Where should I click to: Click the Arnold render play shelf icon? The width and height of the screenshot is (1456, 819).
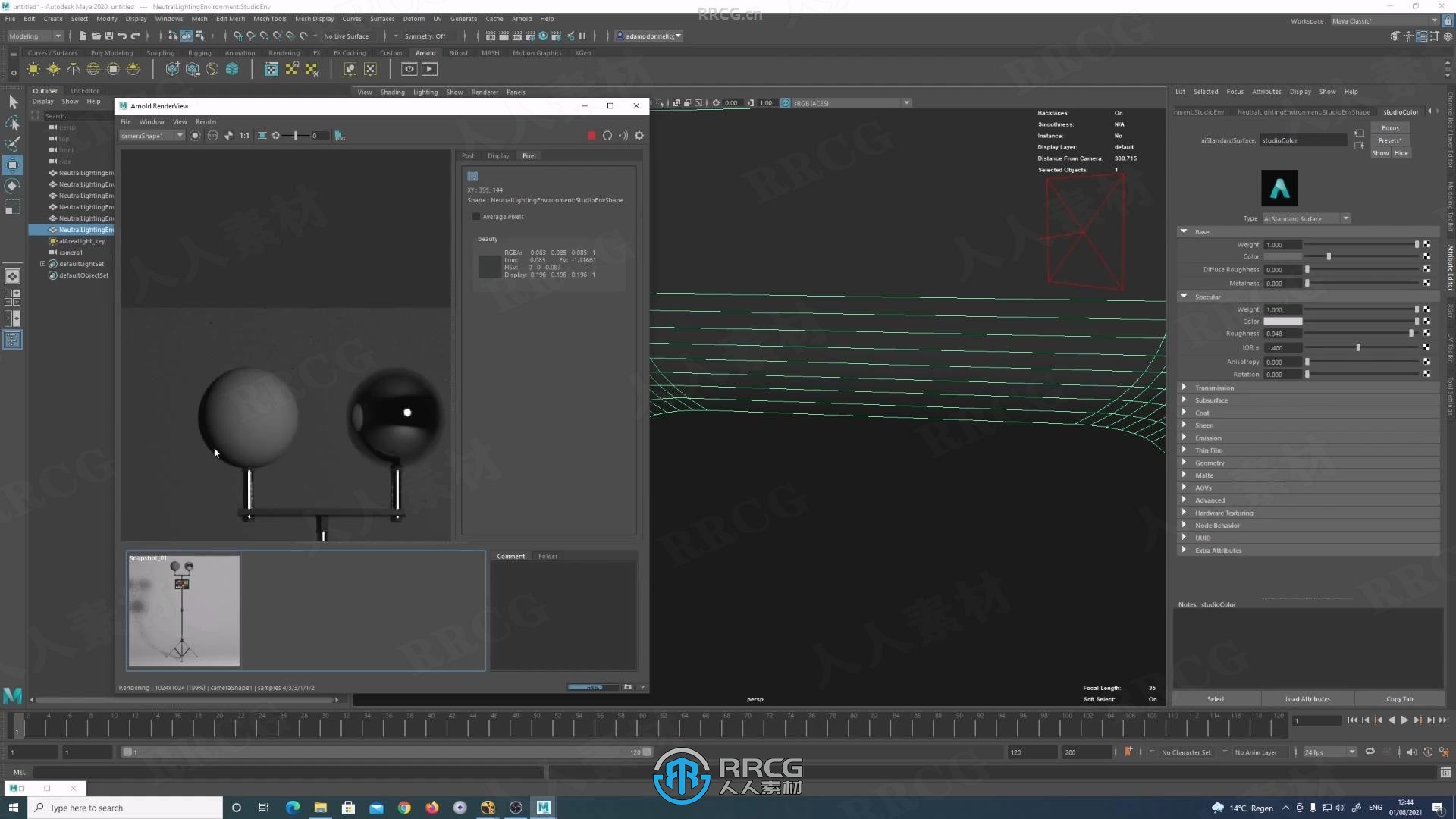pyautogui.click(x=429, y=69)
